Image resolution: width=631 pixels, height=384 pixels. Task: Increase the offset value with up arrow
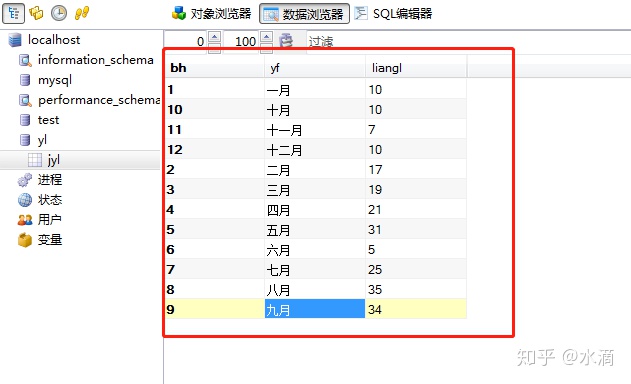(x=214, y=37)
